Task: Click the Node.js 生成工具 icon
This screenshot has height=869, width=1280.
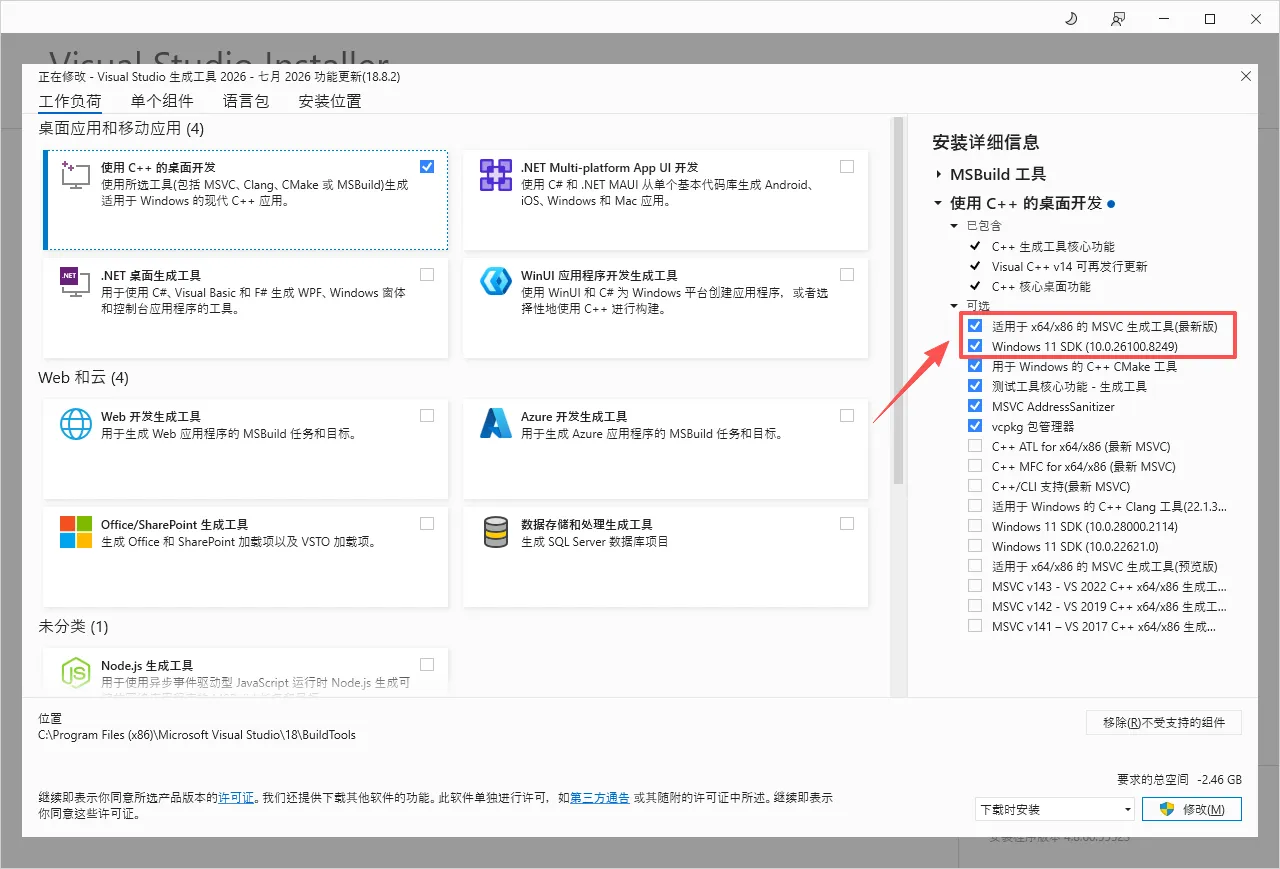Action: click(x=76, y=673)
